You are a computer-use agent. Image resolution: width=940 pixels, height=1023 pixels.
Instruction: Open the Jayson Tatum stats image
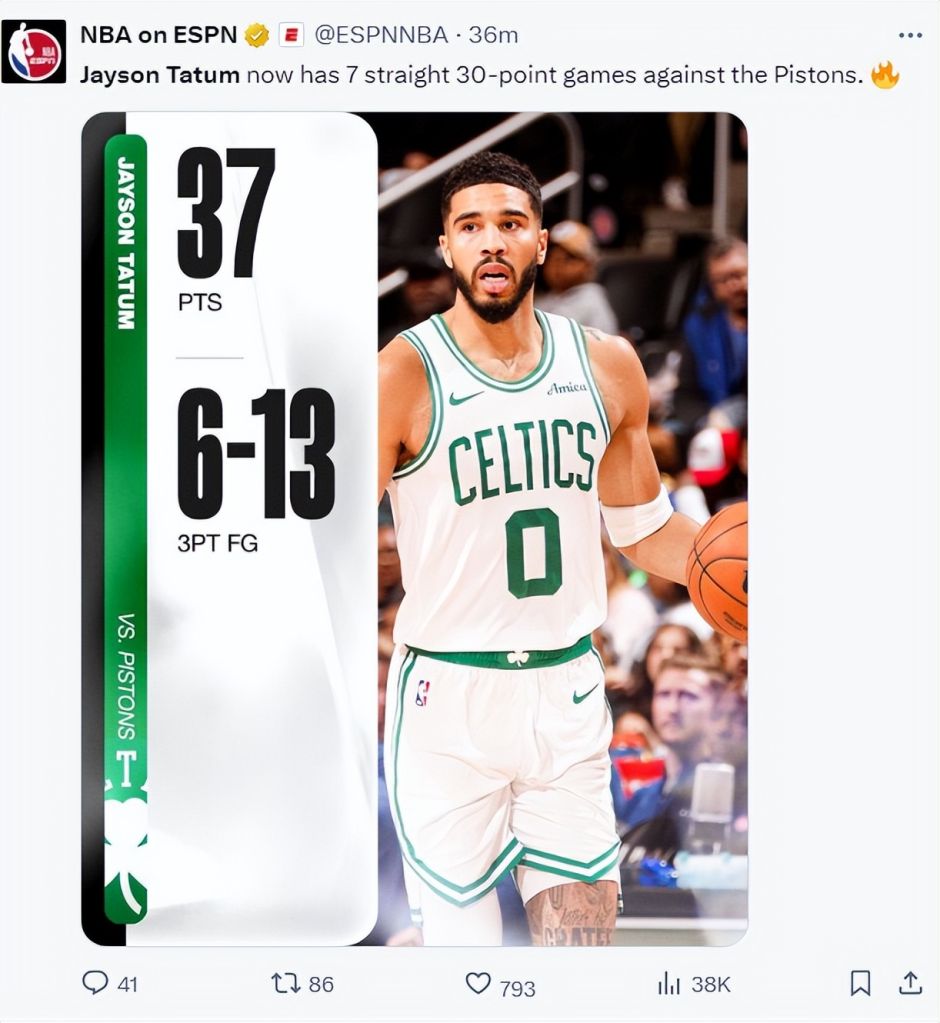pos(414,528)
